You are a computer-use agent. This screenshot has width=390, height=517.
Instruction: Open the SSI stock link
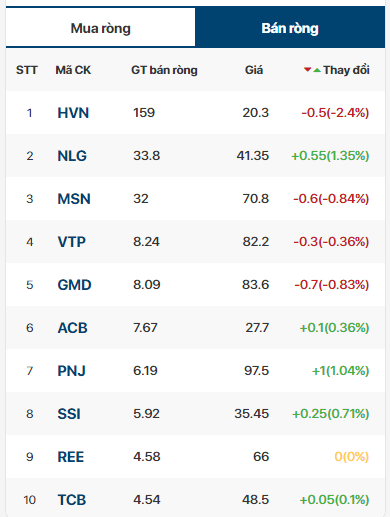69,414
